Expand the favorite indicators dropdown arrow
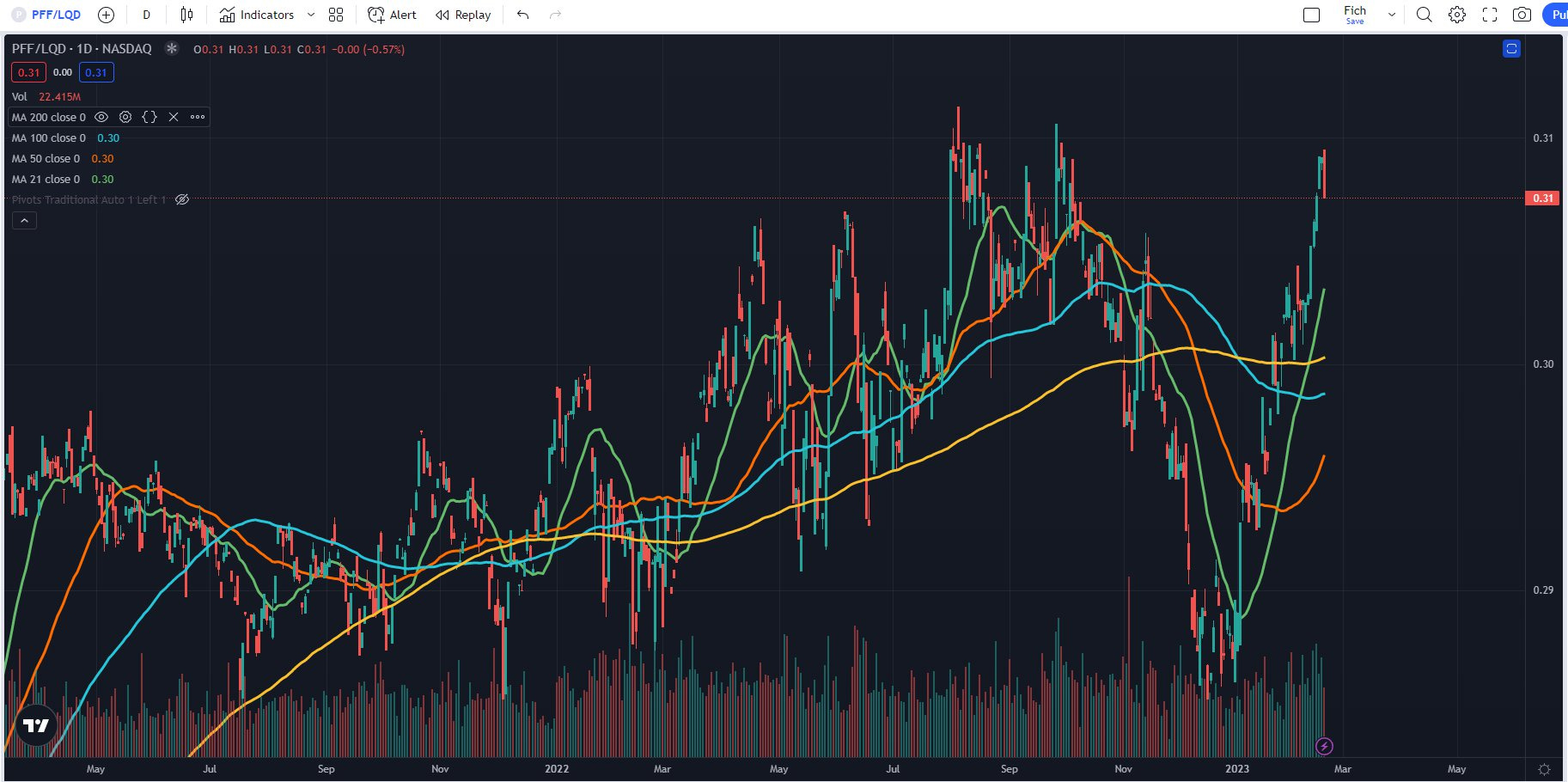 point(311,15)
